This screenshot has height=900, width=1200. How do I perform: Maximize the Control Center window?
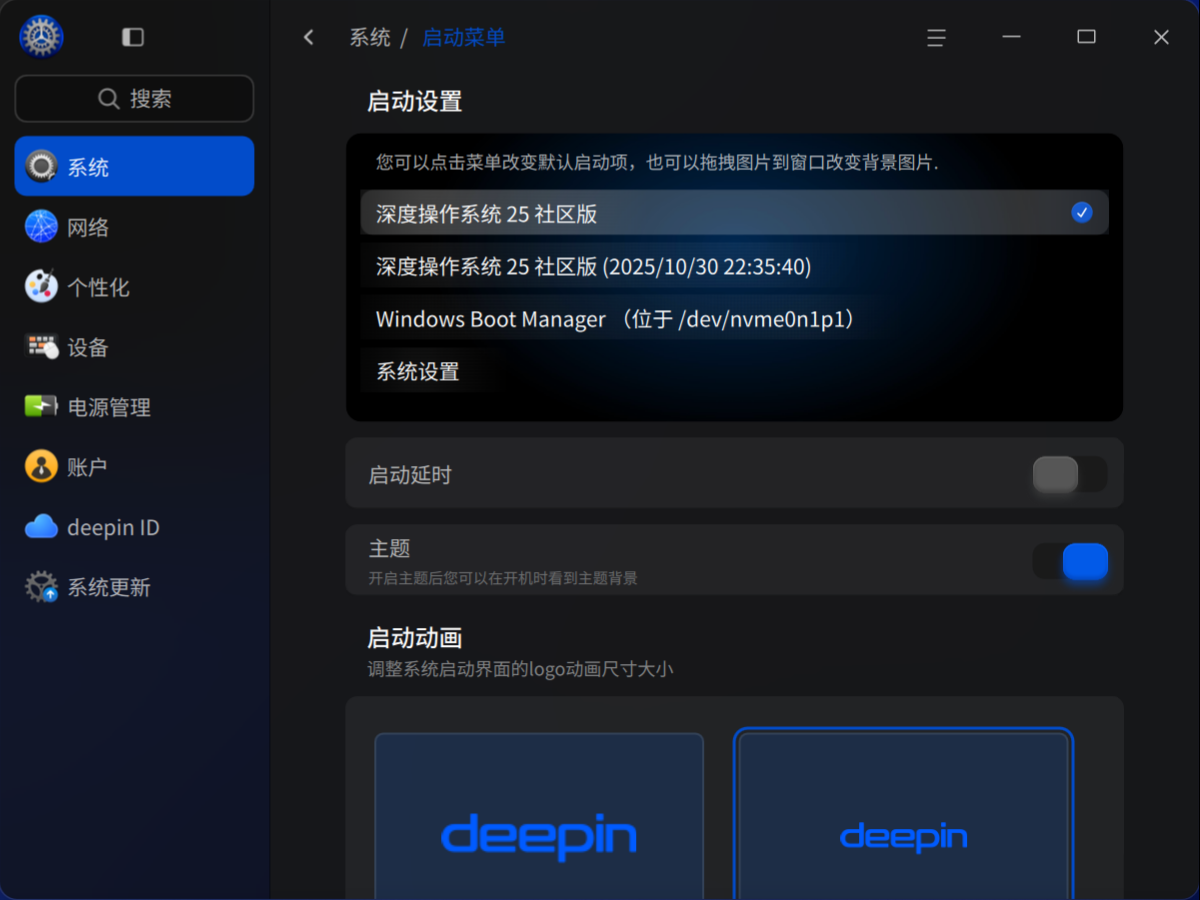(1086, 37)
